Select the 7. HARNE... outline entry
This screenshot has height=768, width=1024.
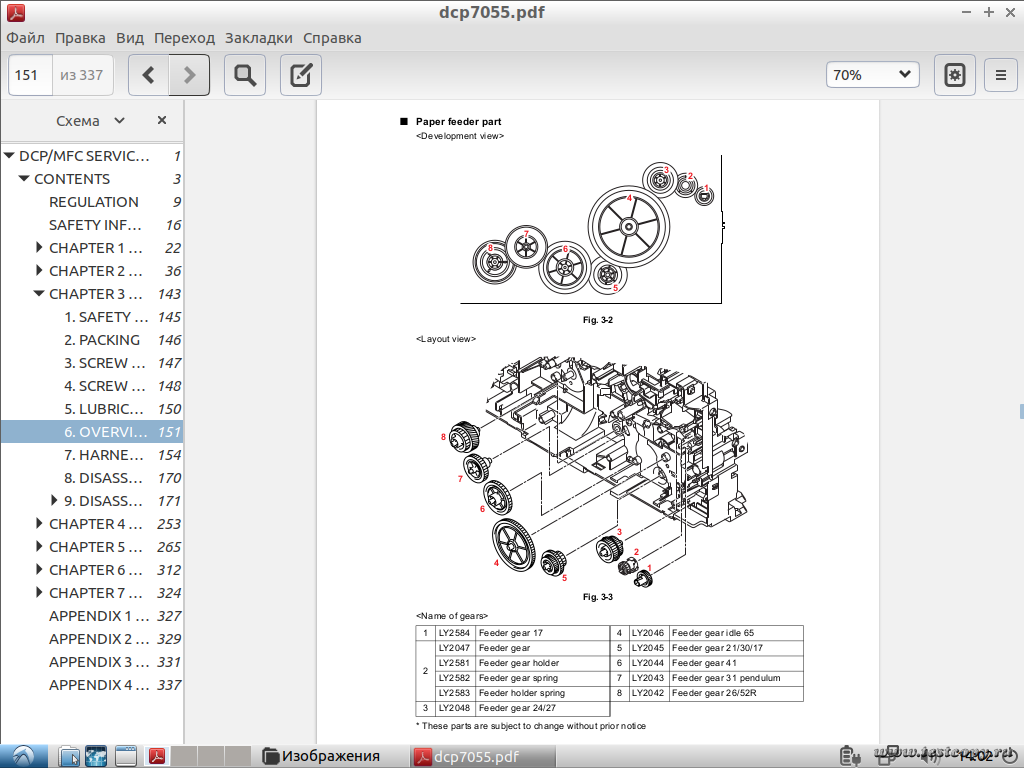103,455
